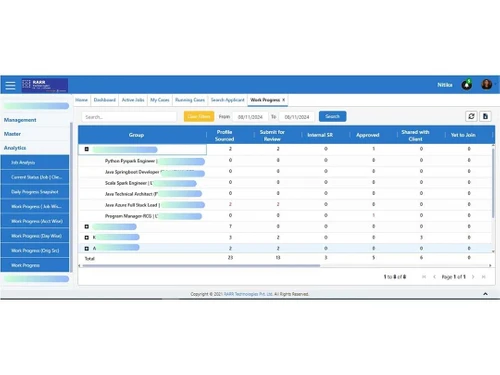Collapse the first expanded group row
The height and width of the screenshot is (375, 500).
coord(87,149)
